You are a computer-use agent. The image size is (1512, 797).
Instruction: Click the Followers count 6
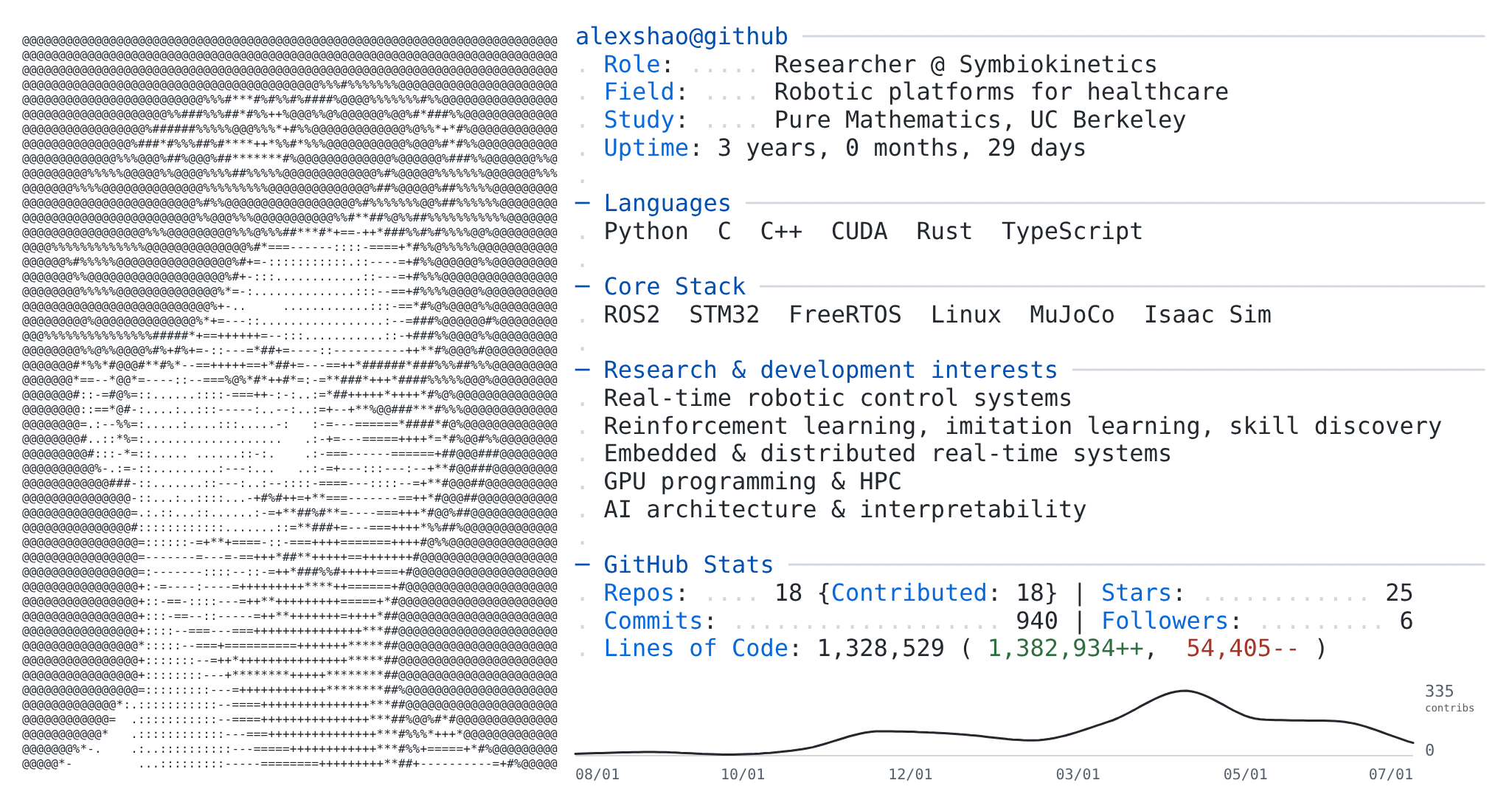coord(1406,621)
